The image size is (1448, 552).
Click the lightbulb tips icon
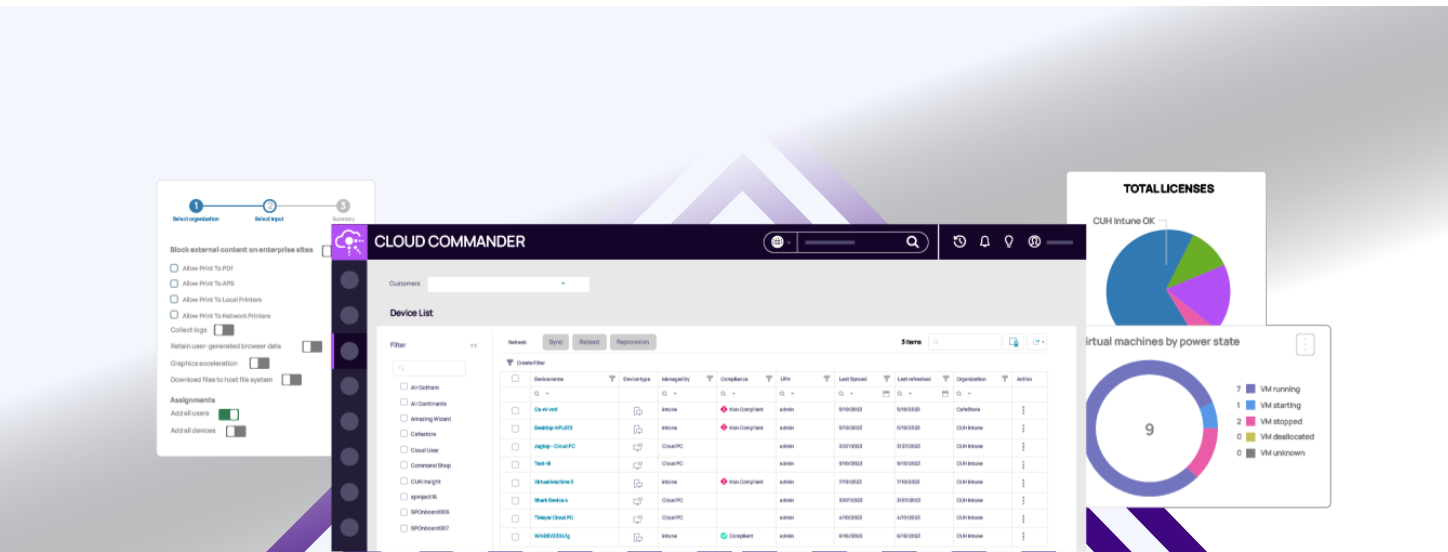(x=1009, y=241)
